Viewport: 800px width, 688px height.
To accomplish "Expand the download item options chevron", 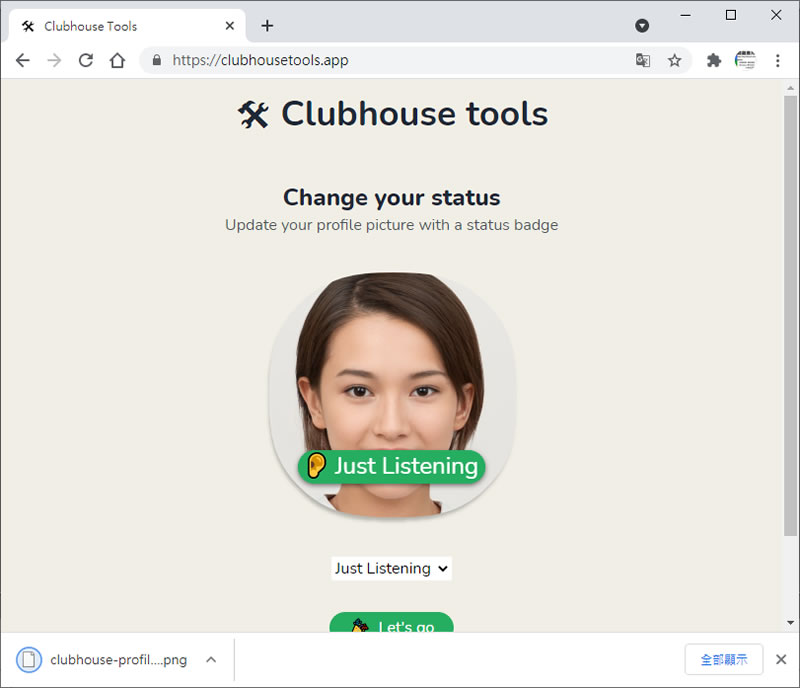I will click(211, 659).
